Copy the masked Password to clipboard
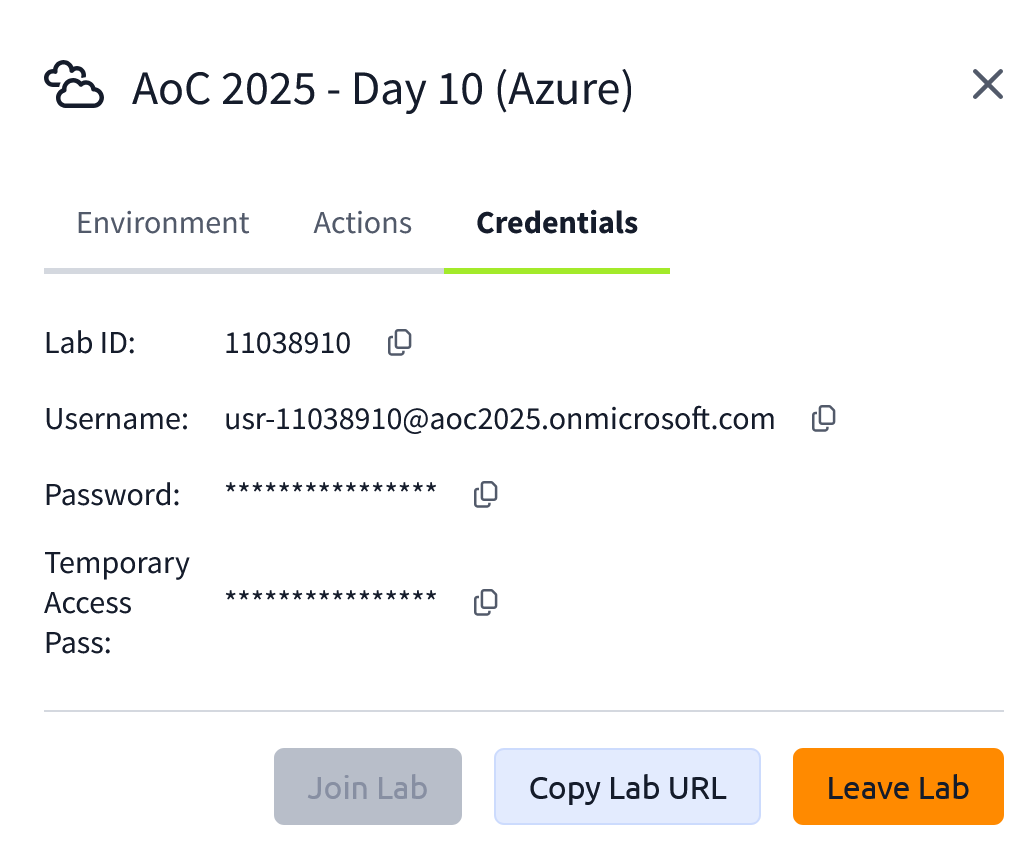1028x852 pixels. (486, 493)
